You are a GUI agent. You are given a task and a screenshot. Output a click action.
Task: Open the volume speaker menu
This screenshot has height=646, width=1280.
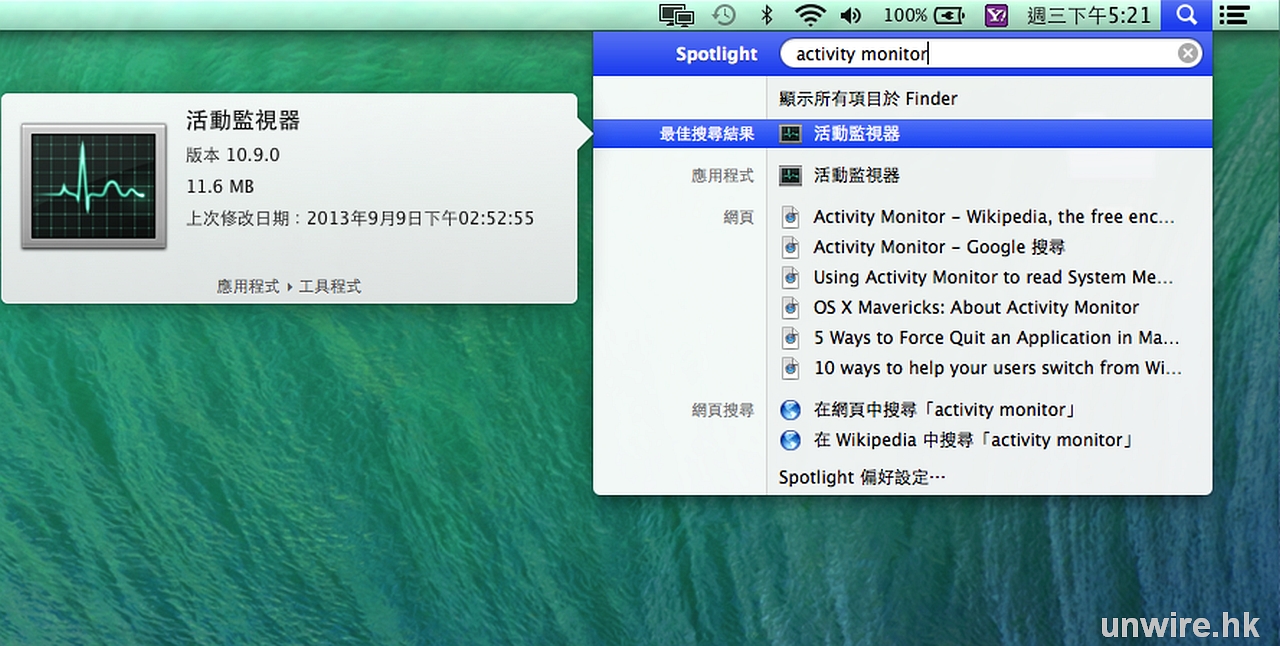click(851, 15)
